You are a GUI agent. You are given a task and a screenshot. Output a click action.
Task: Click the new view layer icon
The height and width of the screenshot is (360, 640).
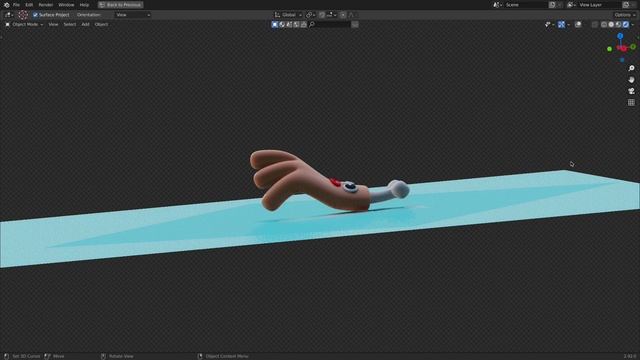[x=626, y=5]
